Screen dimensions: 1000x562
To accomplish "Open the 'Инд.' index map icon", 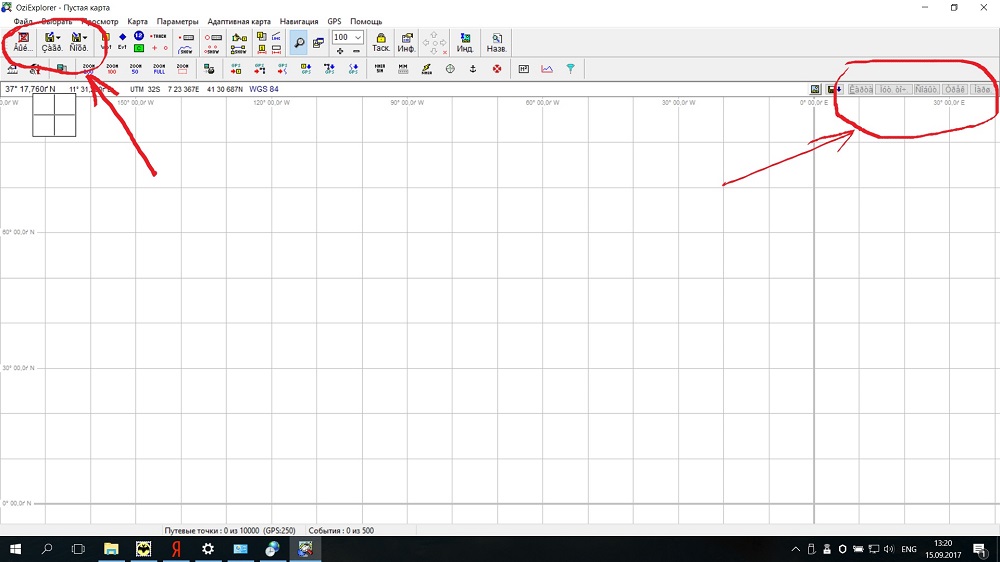I will pos(465,42).
